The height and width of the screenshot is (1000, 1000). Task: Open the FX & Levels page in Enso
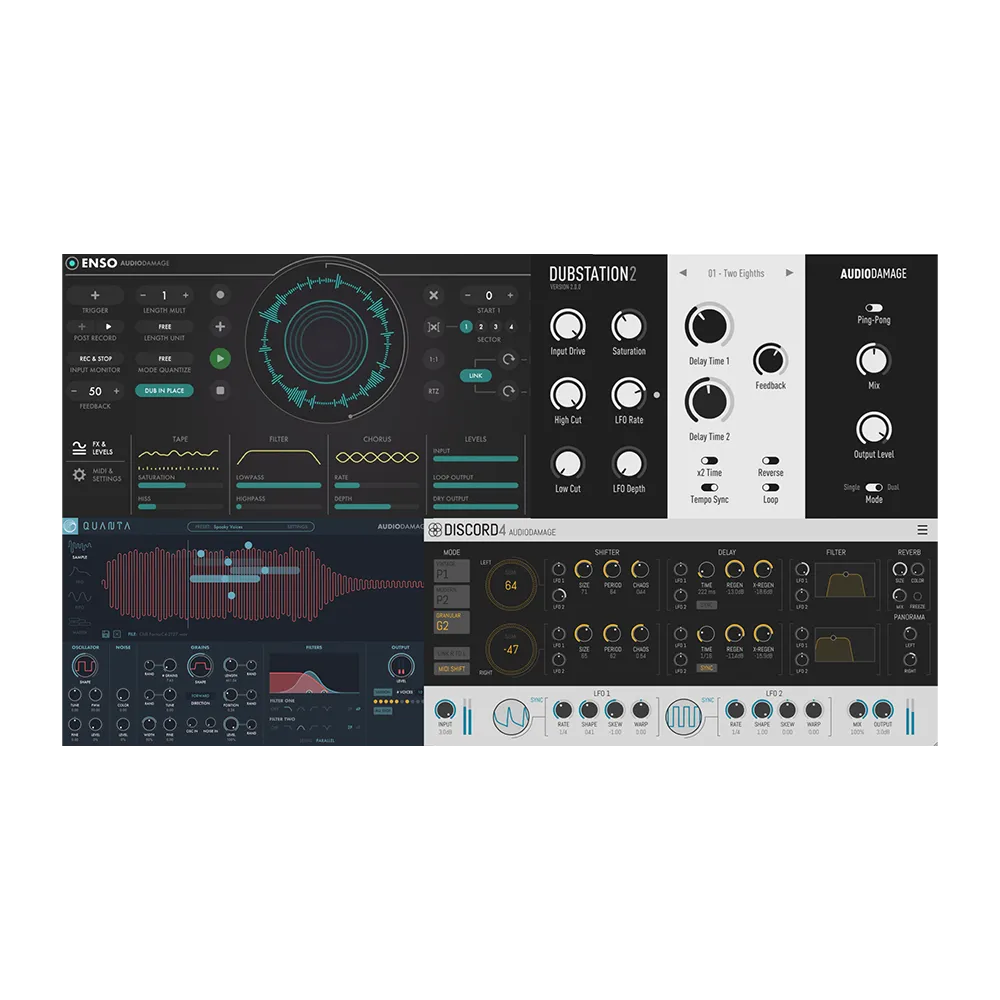(x=92, y=448)
